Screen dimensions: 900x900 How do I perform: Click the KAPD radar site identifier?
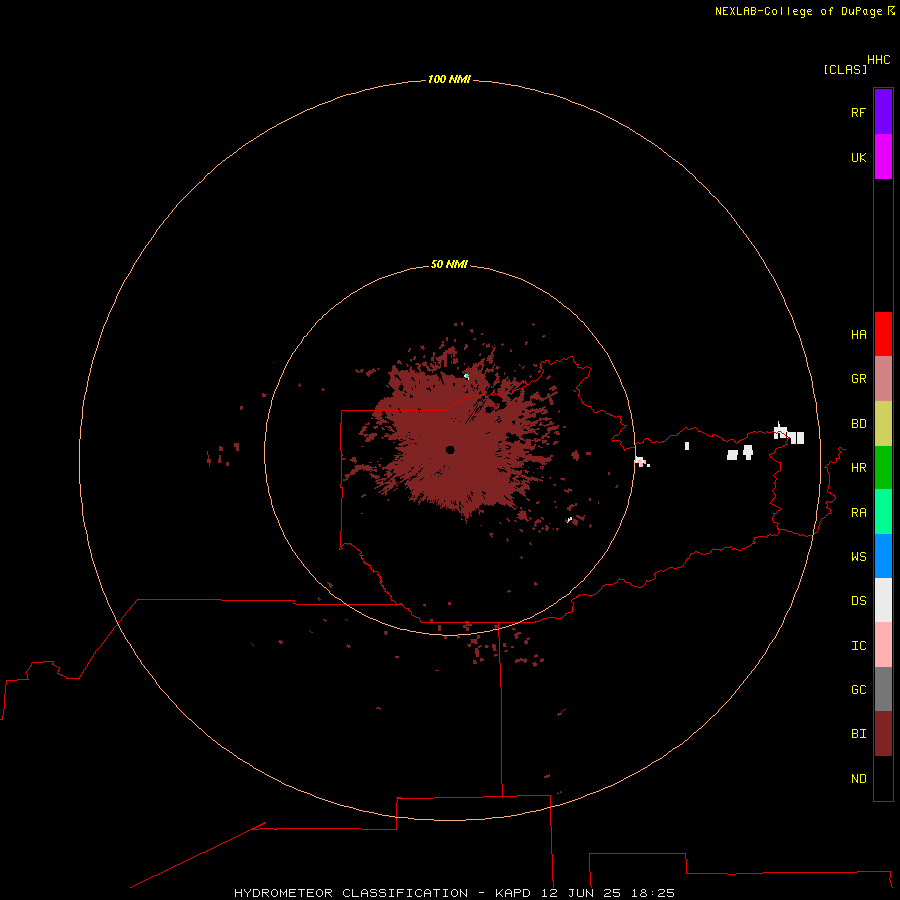pyautogui.click(x=513, y=893)
